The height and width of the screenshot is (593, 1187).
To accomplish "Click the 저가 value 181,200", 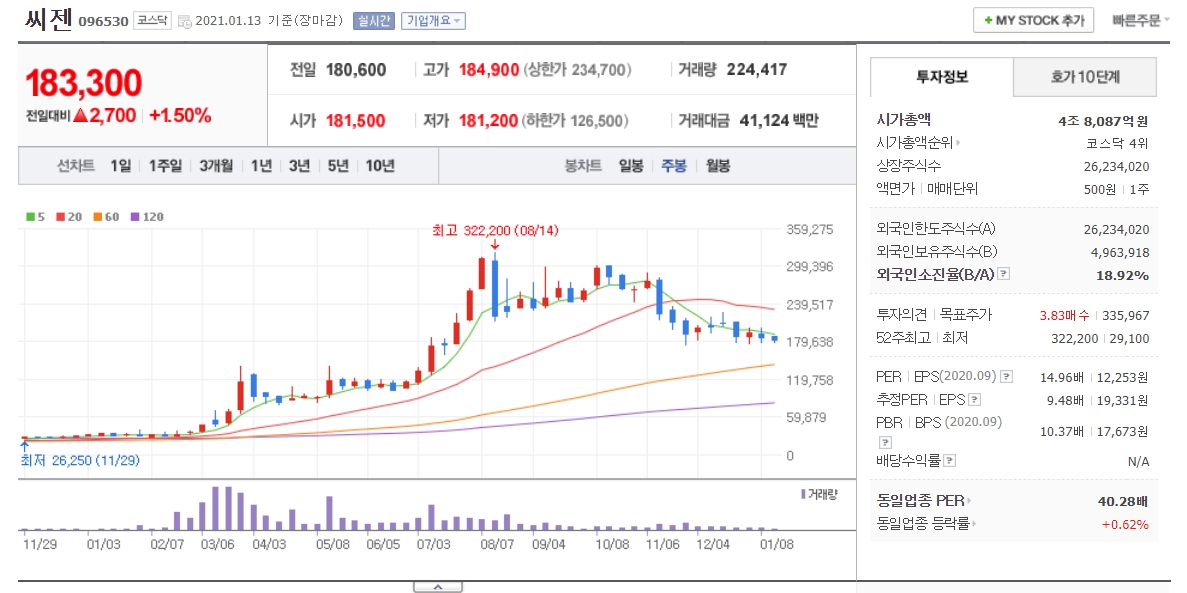I will [489, 120].
